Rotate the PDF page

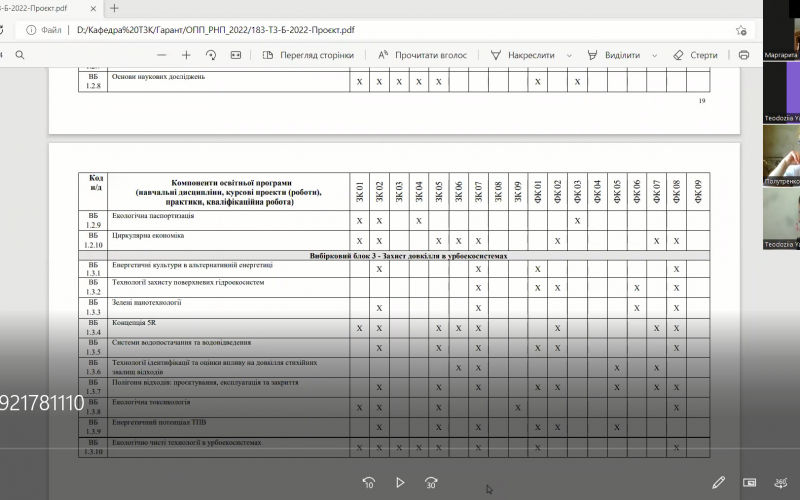click(211, 55)
